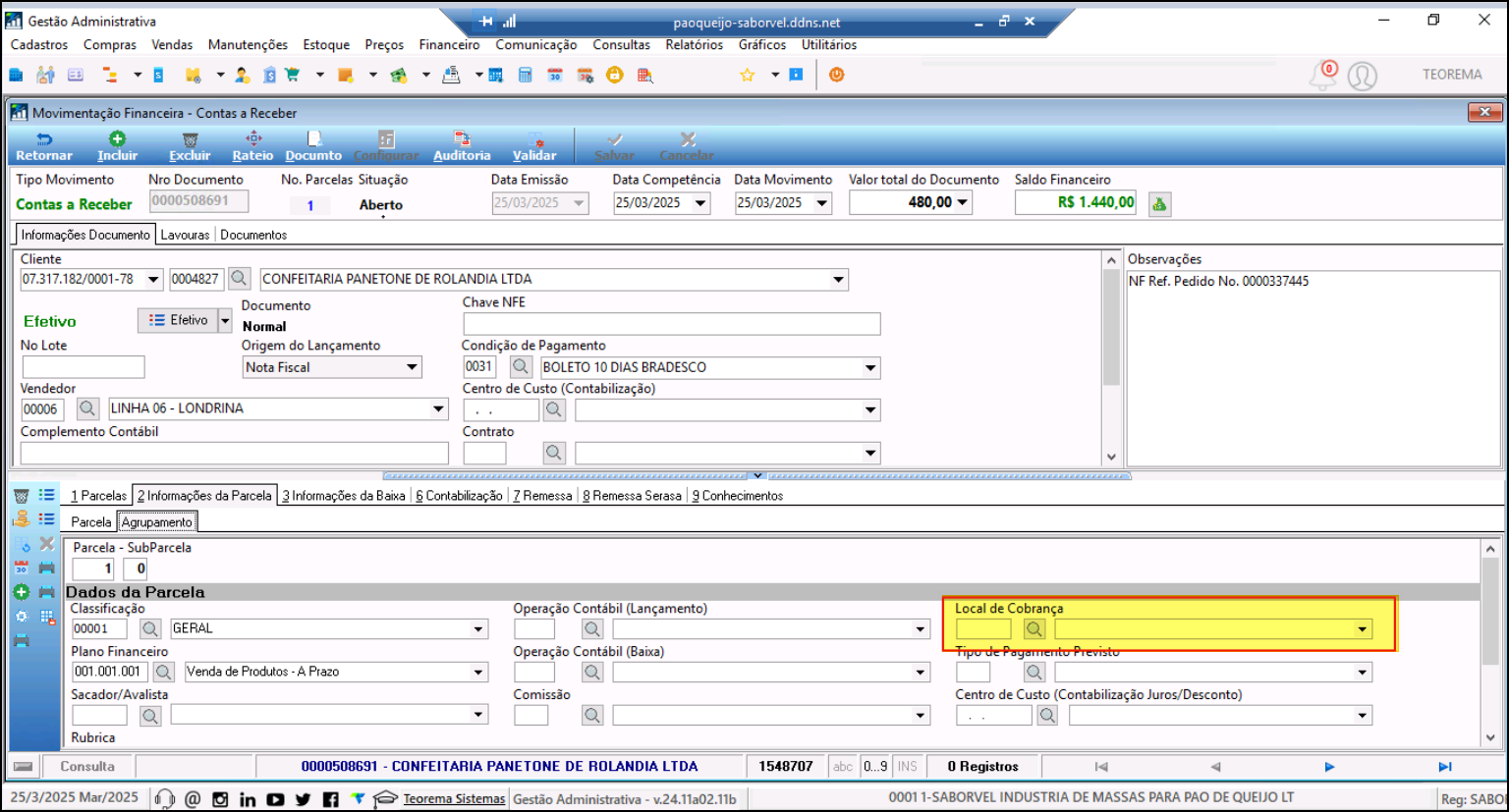Open the 6 Contabilização tab
The height and width of the screenshot is (812, 1509).
click(x=459, y=496)
